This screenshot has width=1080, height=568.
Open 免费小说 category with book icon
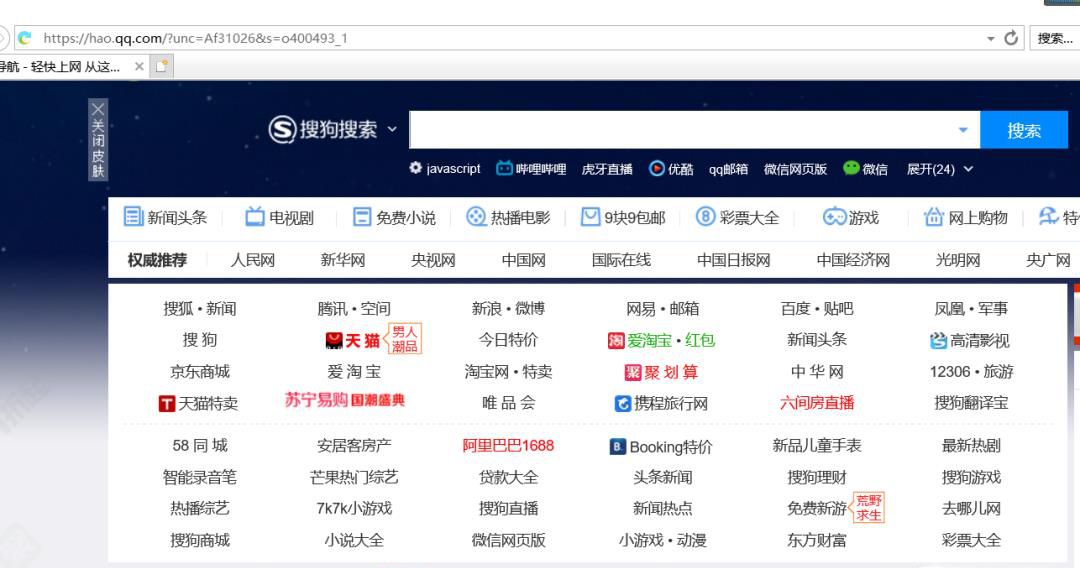(394, 218)
